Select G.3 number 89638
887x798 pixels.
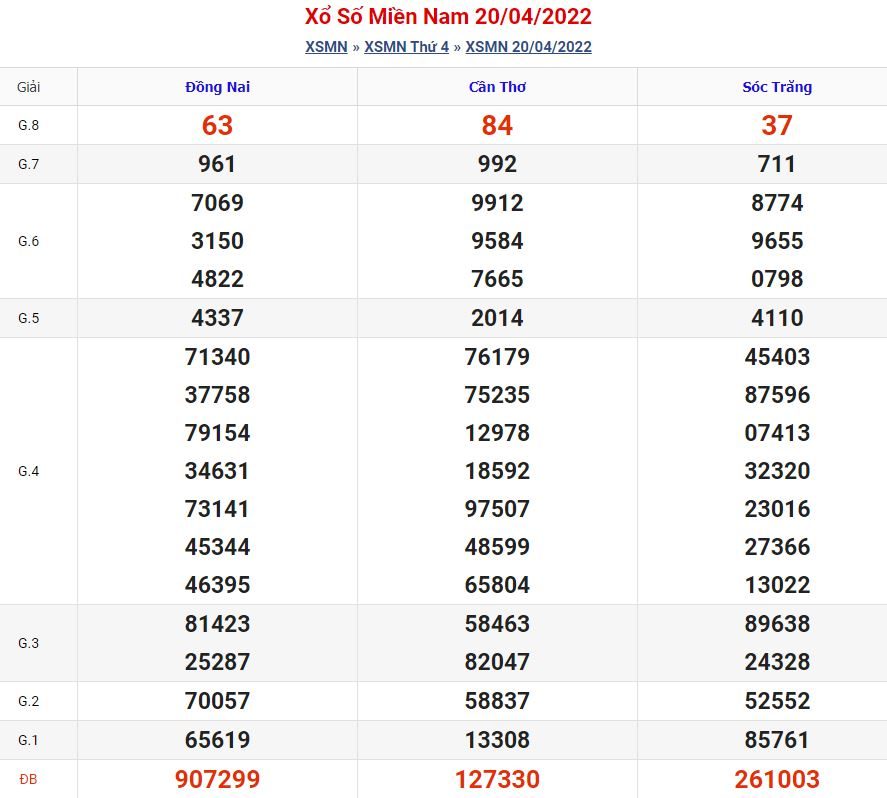(x=777, y=624)
